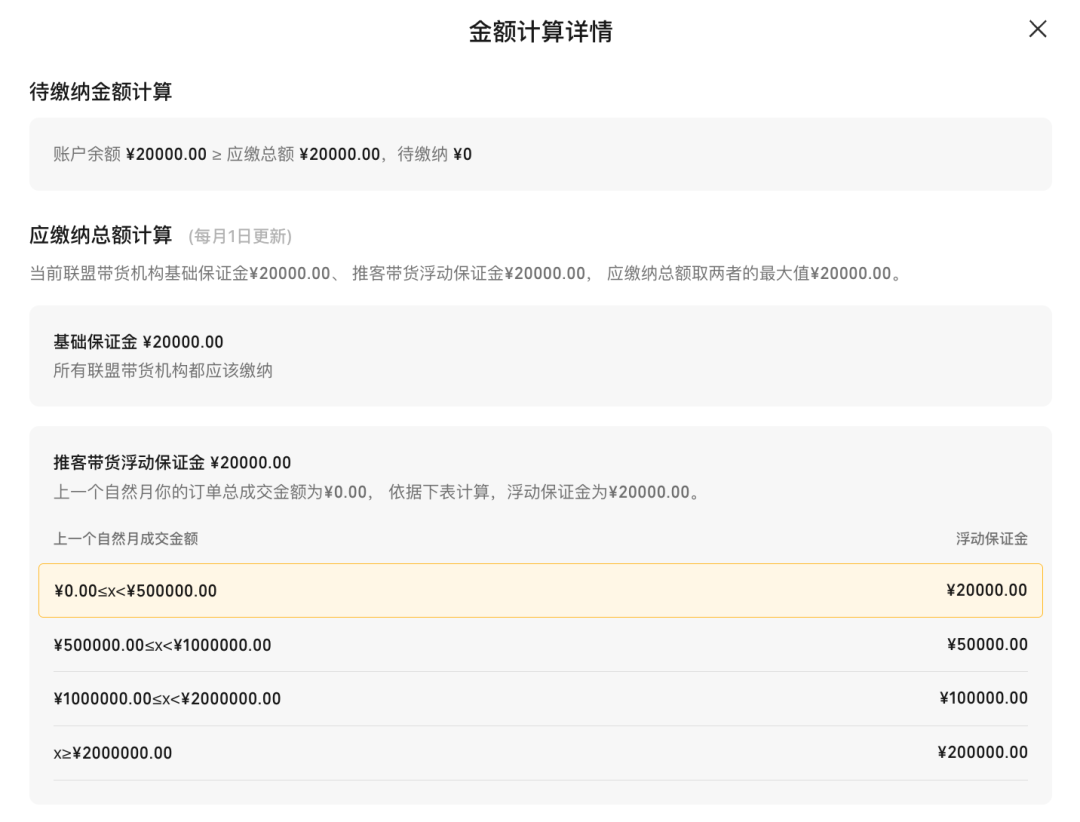The image size is (1080, 822).
Task: Click the 上一个自然月成交金额 column header
Action: [x=126, y=539]
